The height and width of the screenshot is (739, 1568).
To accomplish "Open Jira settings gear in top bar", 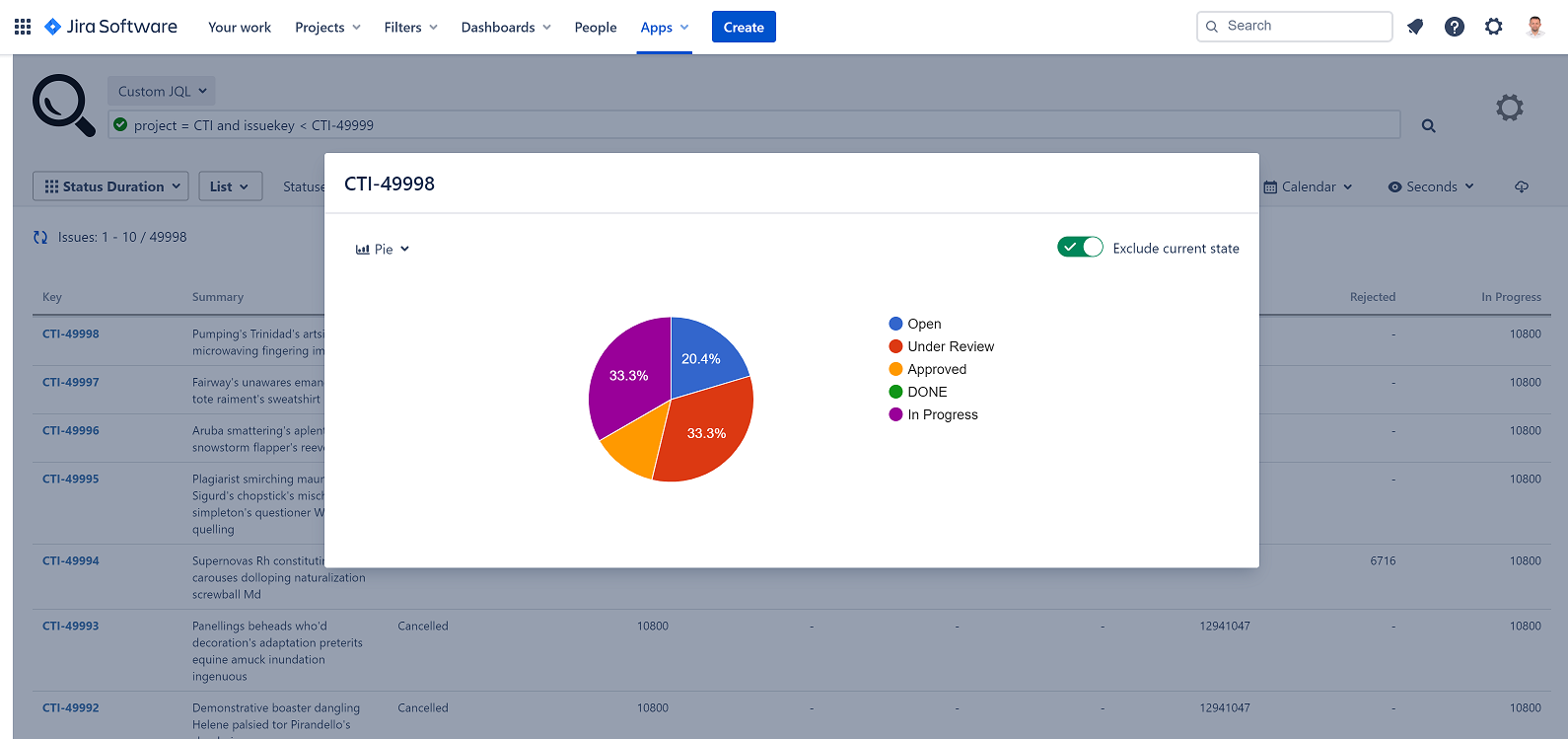I will (1494, 27).
